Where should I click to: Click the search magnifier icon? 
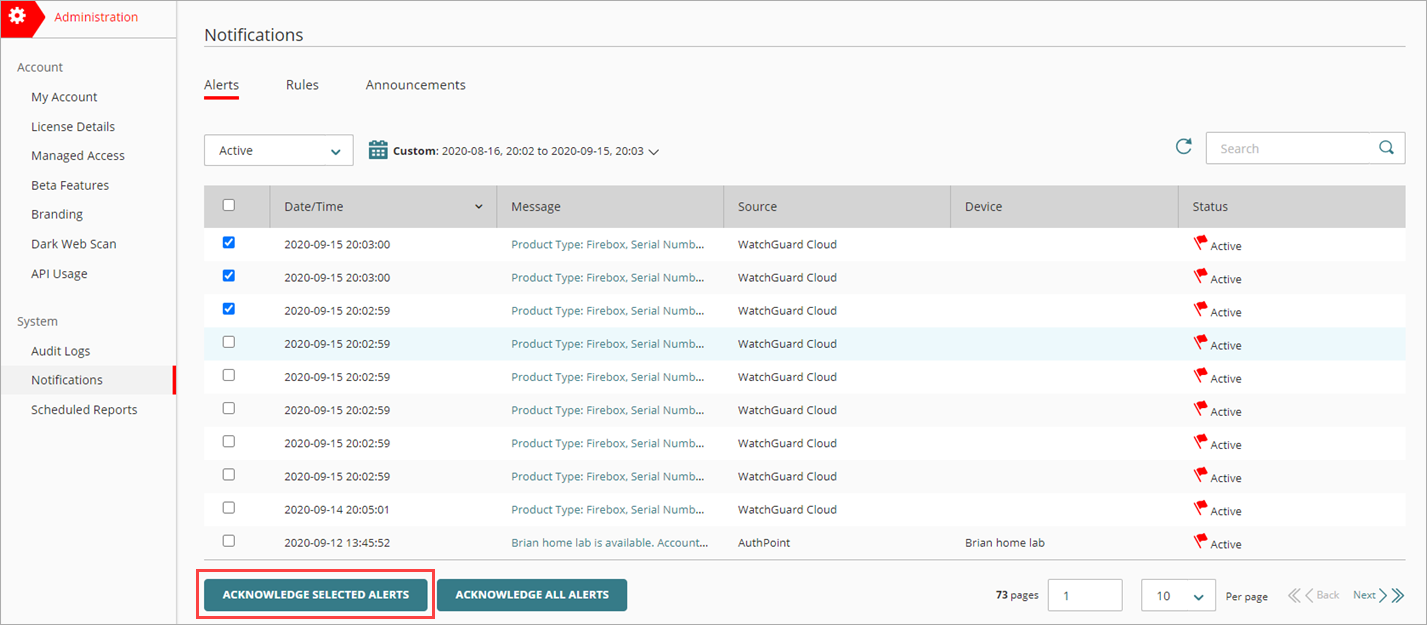[1386, 148]
